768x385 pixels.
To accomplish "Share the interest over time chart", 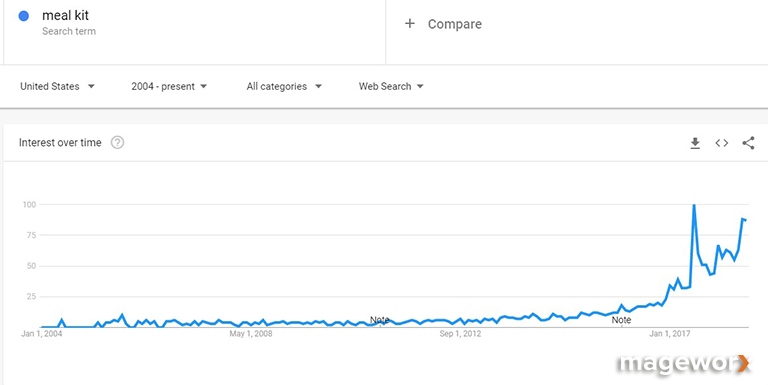I will 748,143.
